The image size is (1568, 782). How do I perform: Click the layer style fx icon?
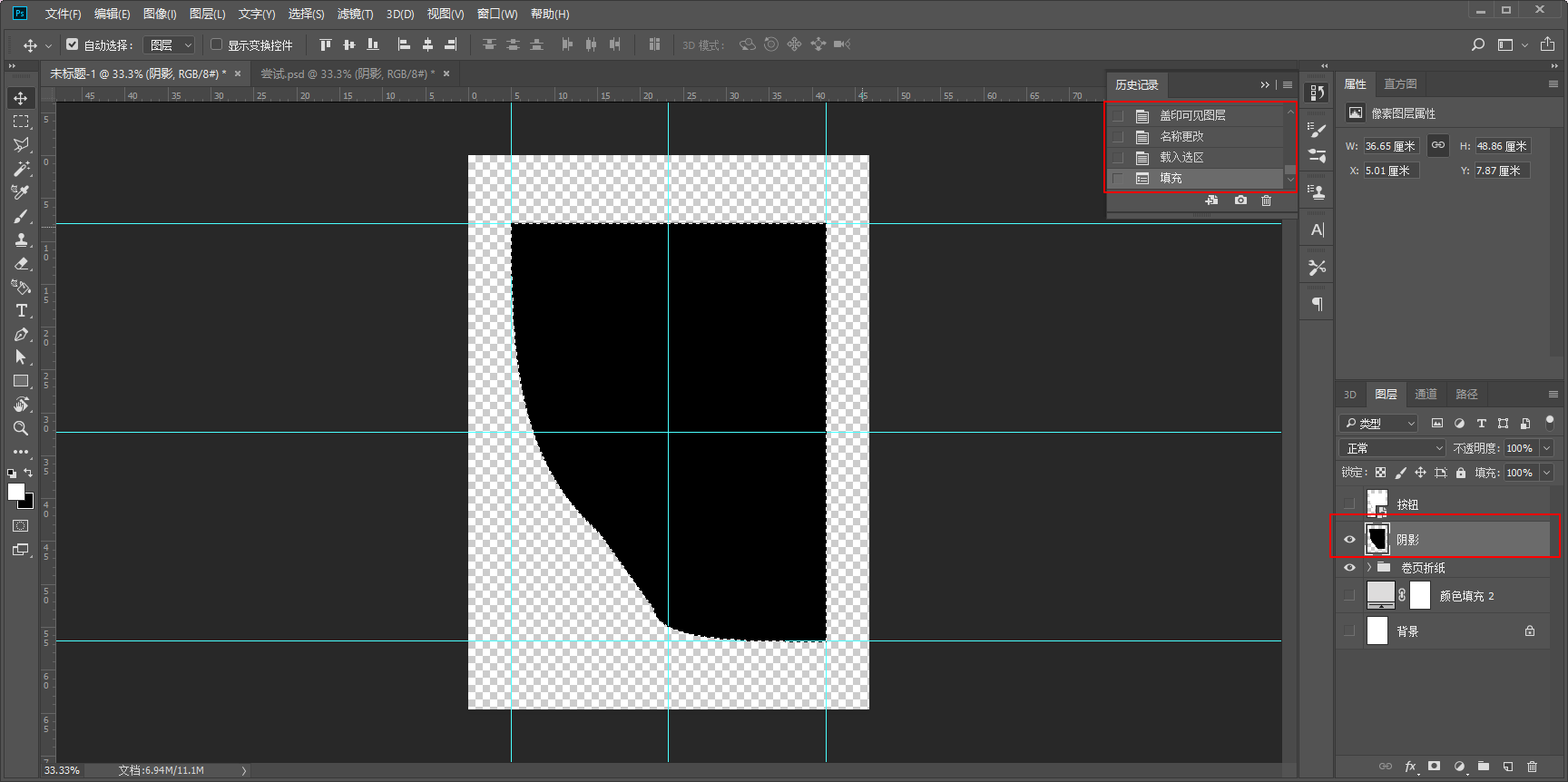[1410, 767]
